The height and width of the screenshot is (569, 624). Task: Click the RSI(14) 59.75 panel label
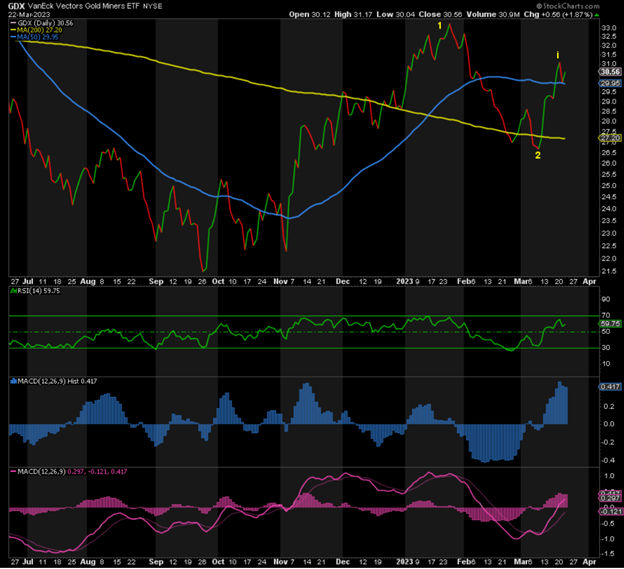click(x=35, y=291)
